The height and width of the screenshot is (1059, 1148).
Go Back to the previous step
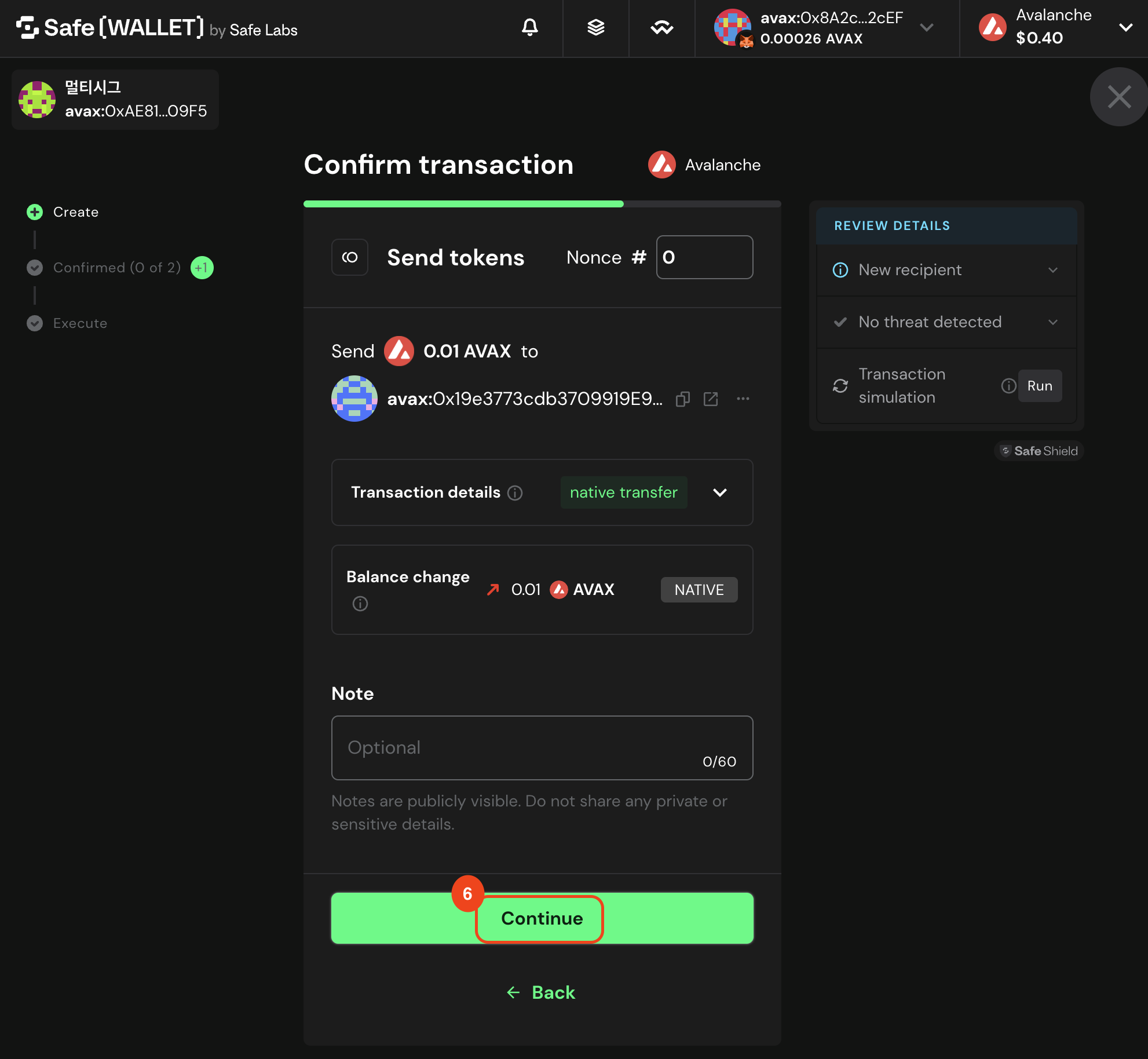coord(541,992)
